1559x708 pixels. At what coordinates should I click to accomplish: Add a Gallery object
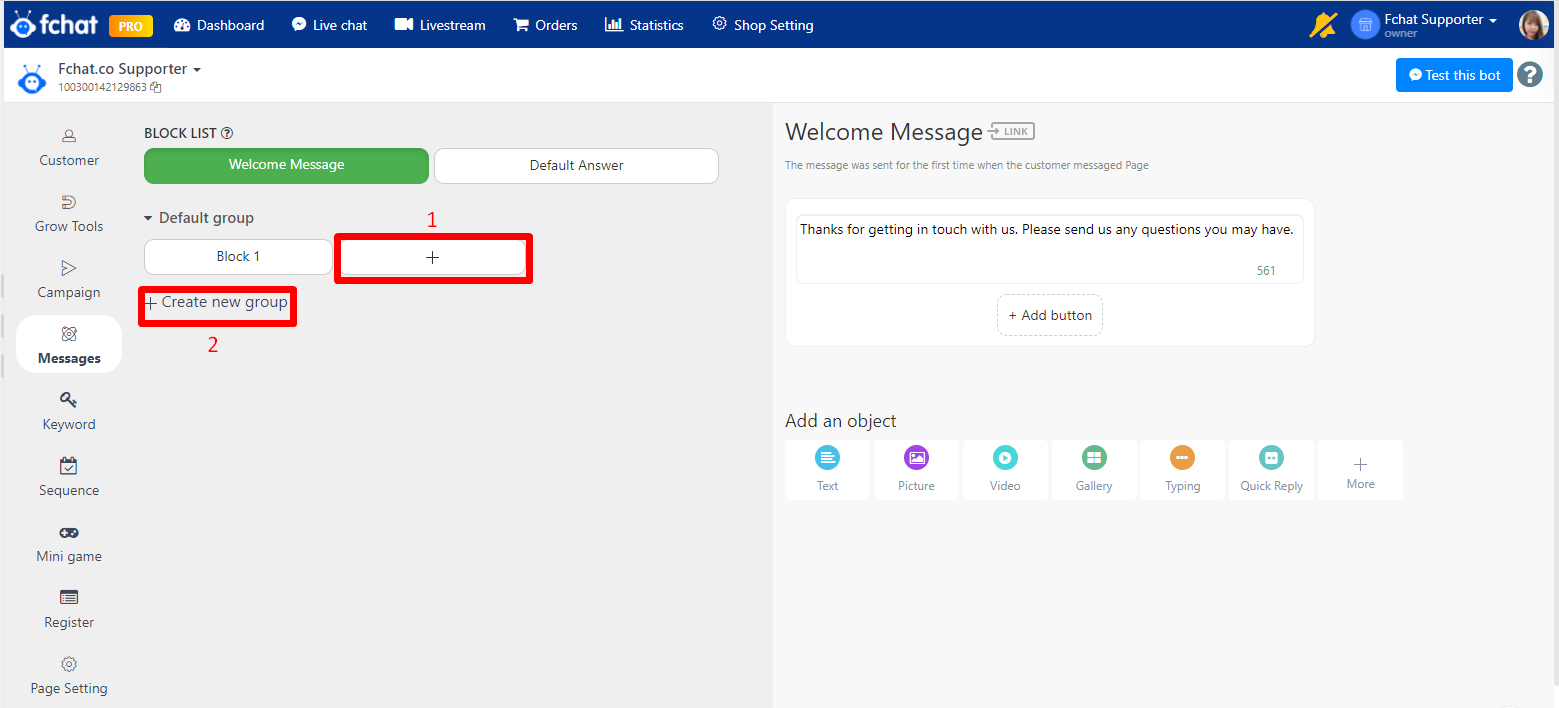(1094, 470)
